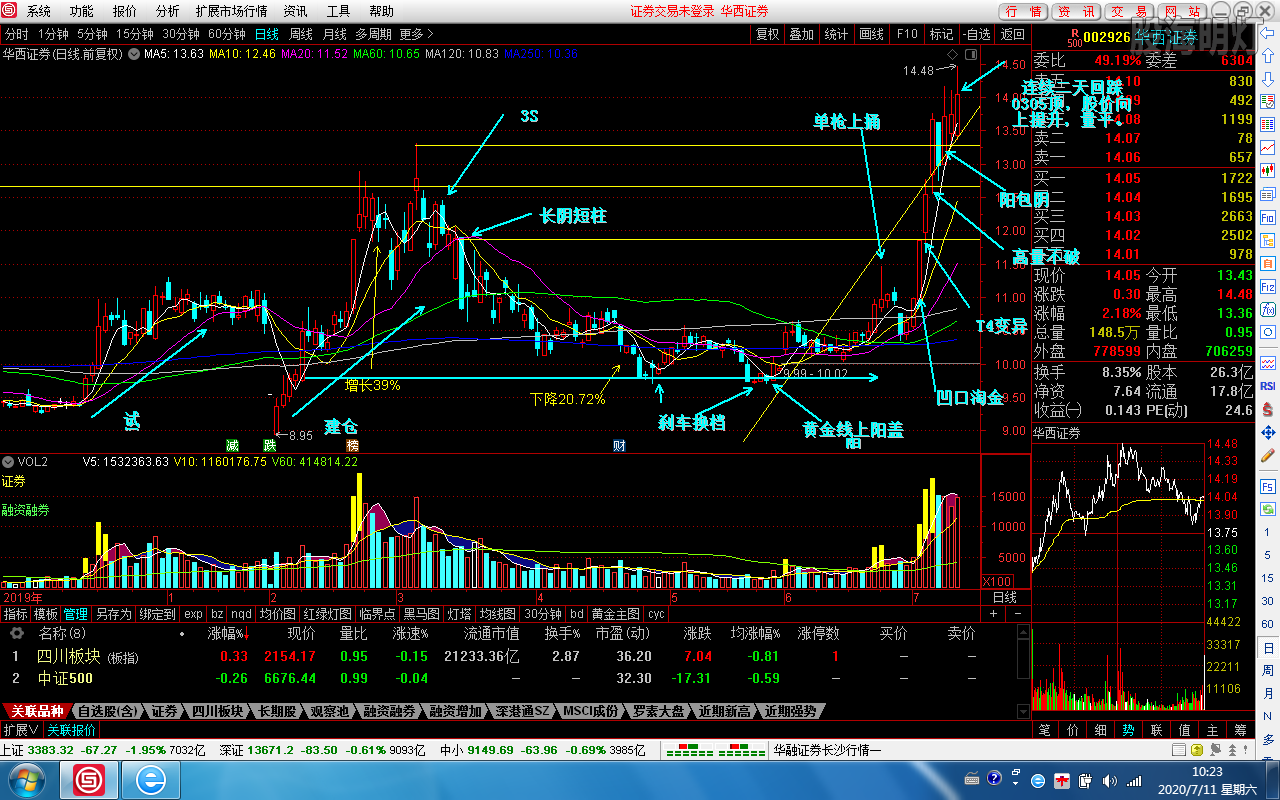Open the red securities app on taskbar
This screenshot has height=800, width=1280.
[x=89, y=779]
